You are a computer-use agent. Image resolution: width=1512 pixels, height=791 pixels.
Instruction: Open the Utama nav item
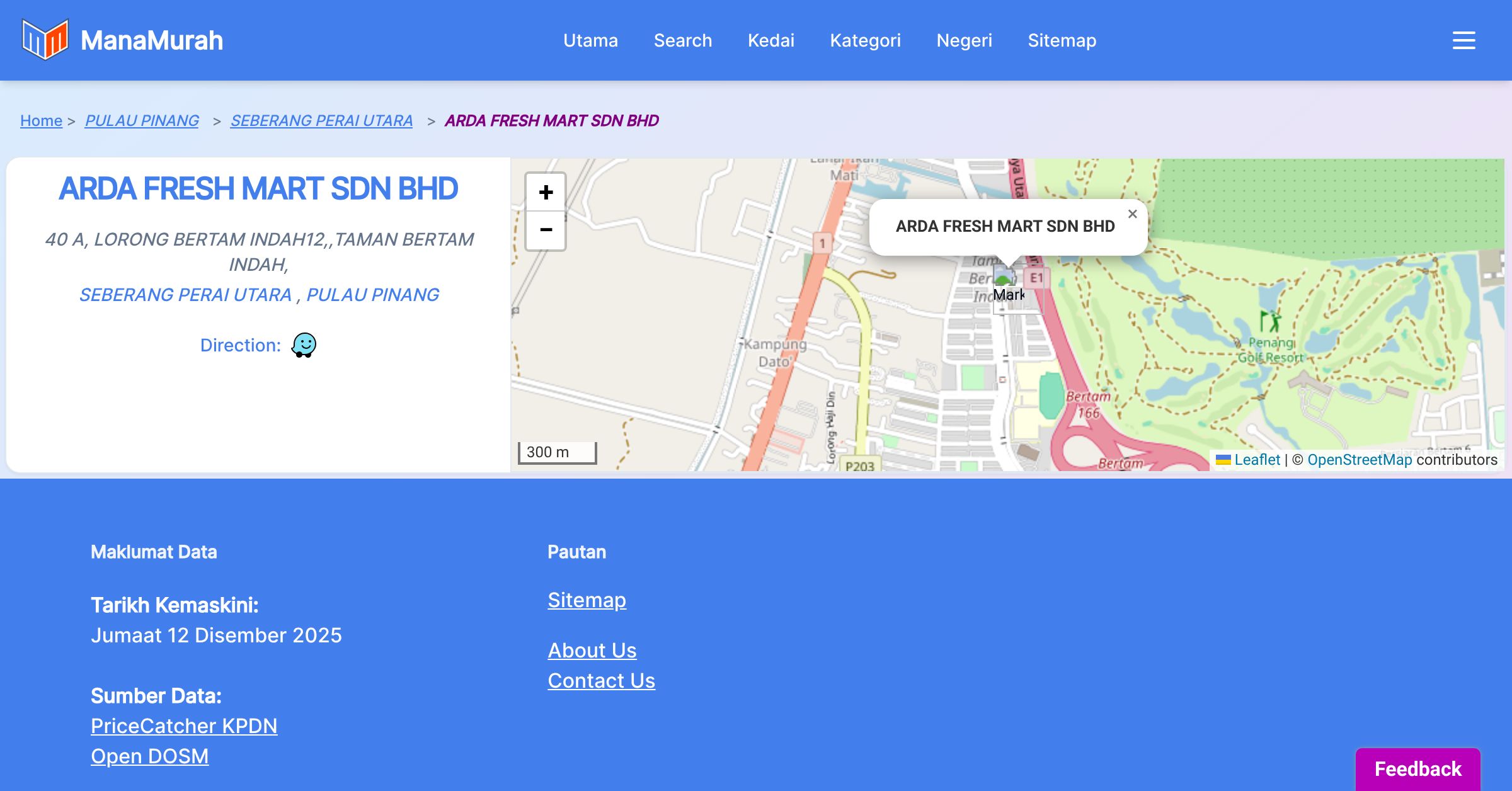coord(590,40)
